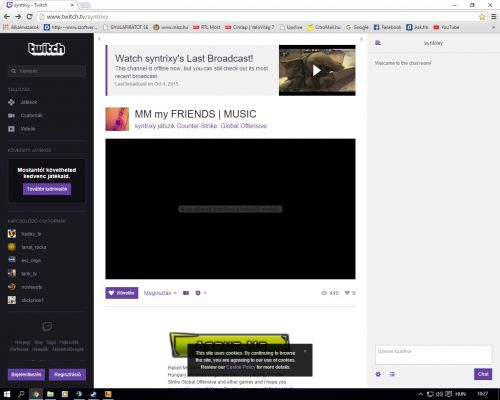Click the taskbar search magnifier icon
Image resolution: width=500 pixels, height=400 pixels.
(x=21, y=394)
